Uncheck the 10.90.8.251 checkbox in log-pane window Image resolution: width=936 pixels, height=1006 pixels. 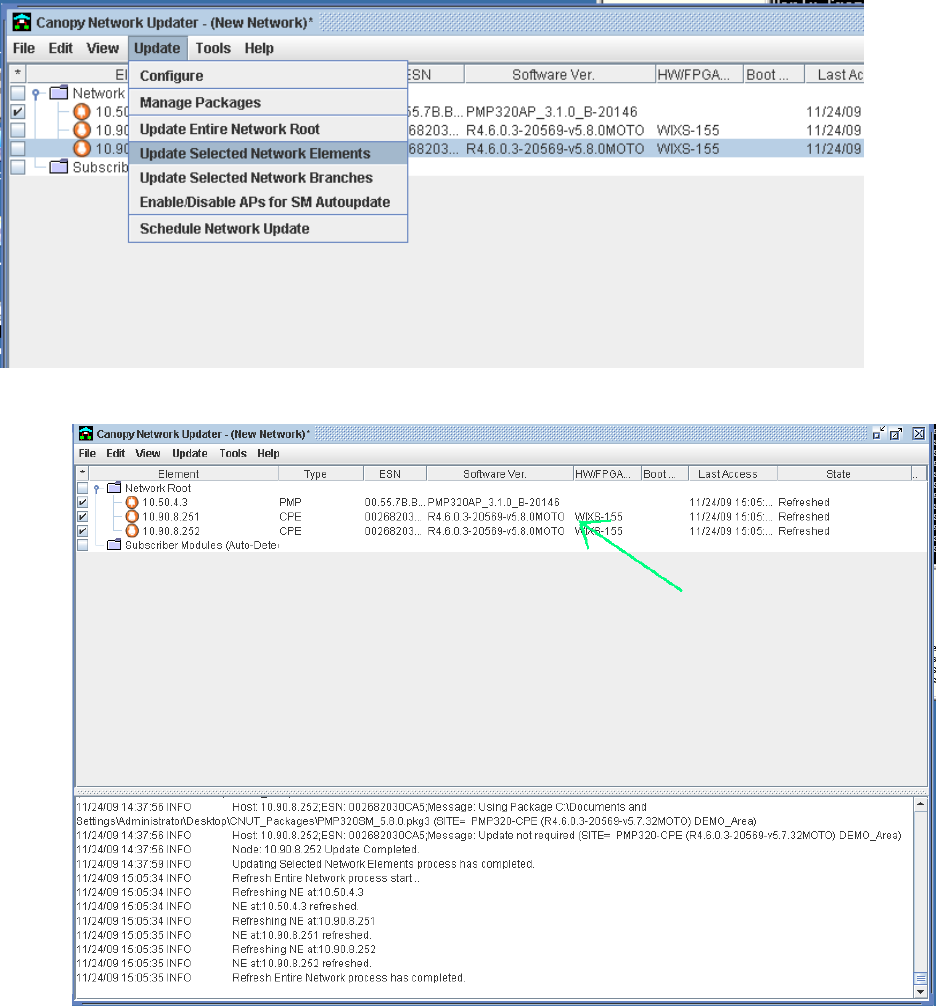pyautogui.click(x=83, y=516)
